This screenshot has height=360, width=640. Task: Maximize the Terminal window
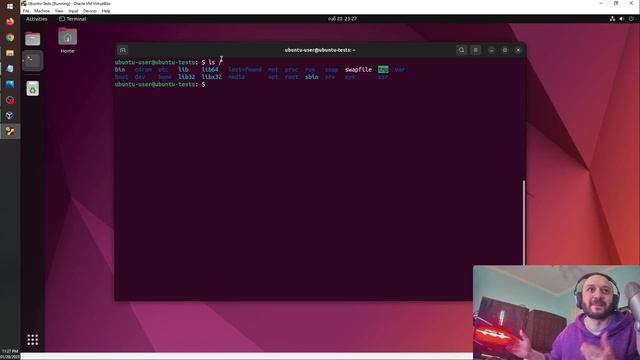point(505,50)
